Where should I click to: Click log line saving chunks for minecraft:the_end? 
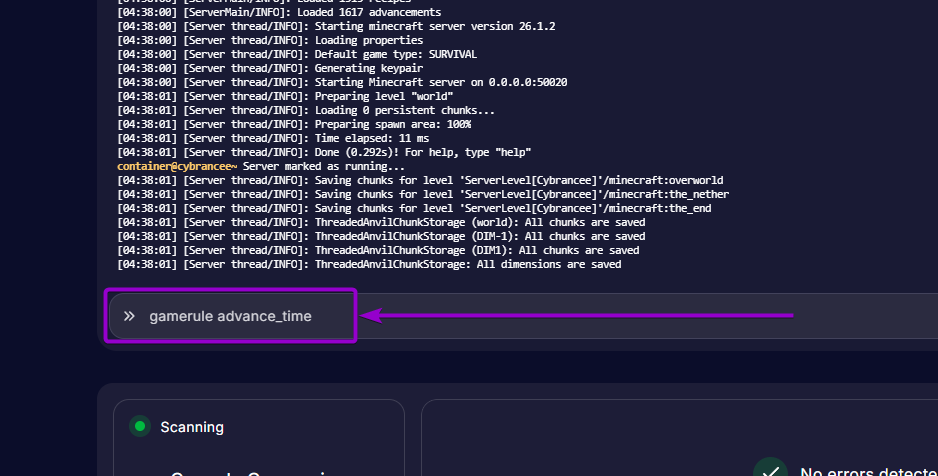tap(414, 209)
